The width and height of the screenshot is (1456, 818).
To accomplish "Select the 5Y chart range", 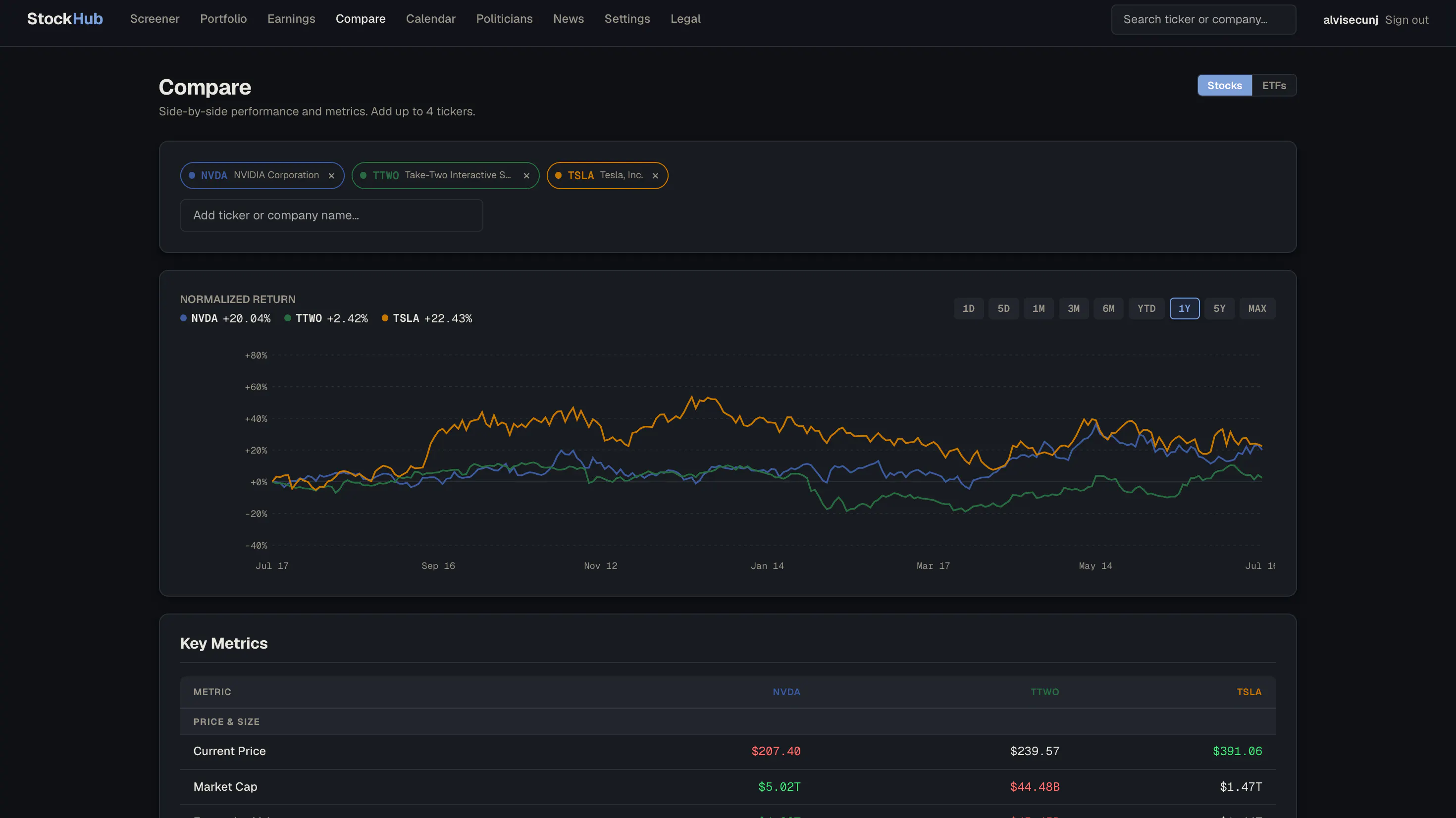I will pyautogui.click(x=1219, y=308).
